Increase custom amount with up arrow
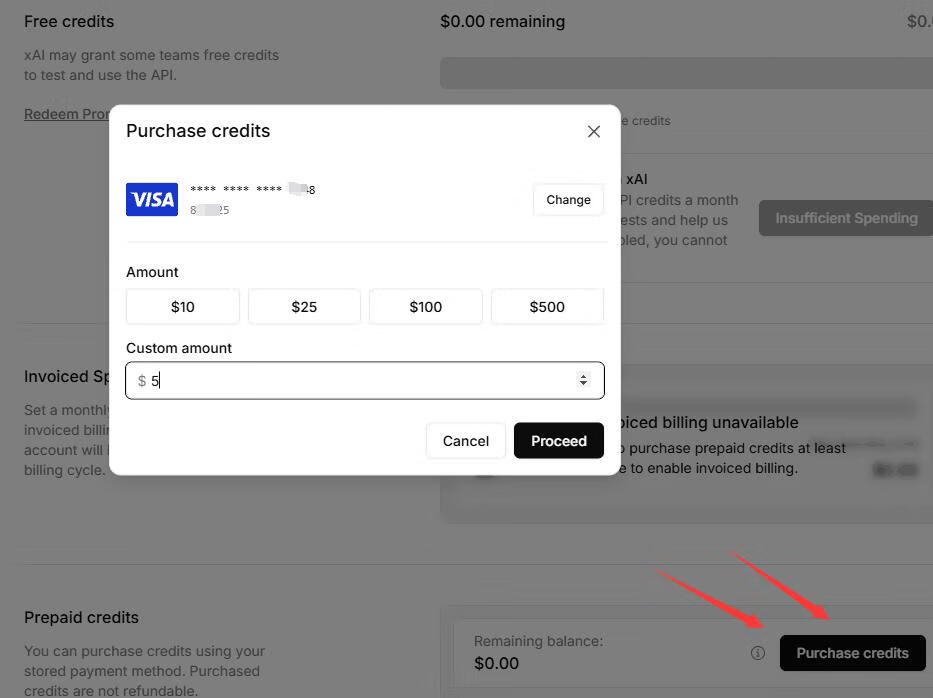Image resolution: width=933 pixels, height=698 pixels. tap(584, 376)
